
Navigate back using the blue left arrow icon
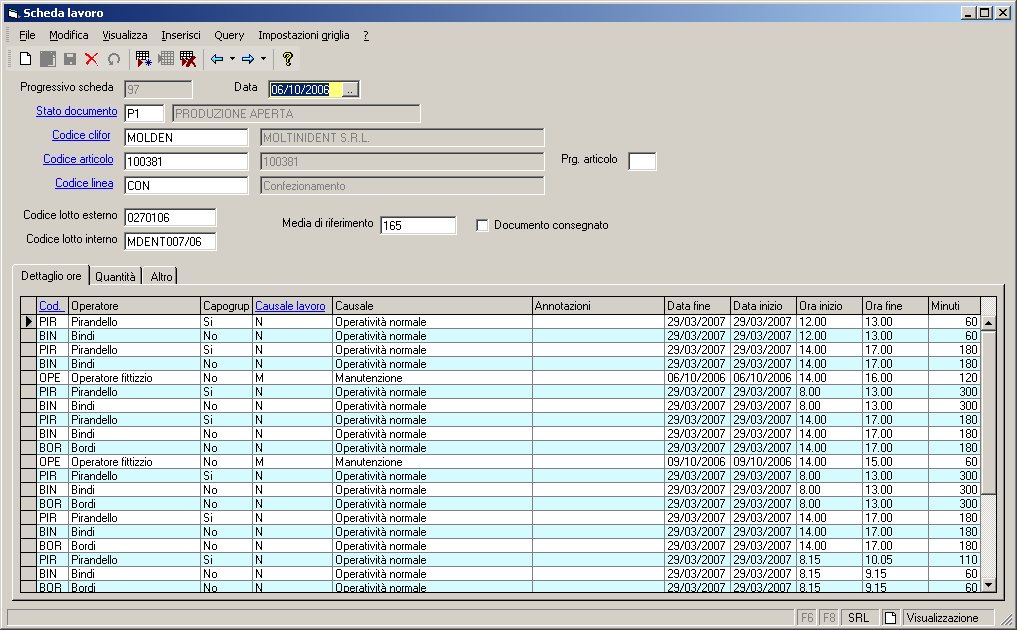(217, 58)
